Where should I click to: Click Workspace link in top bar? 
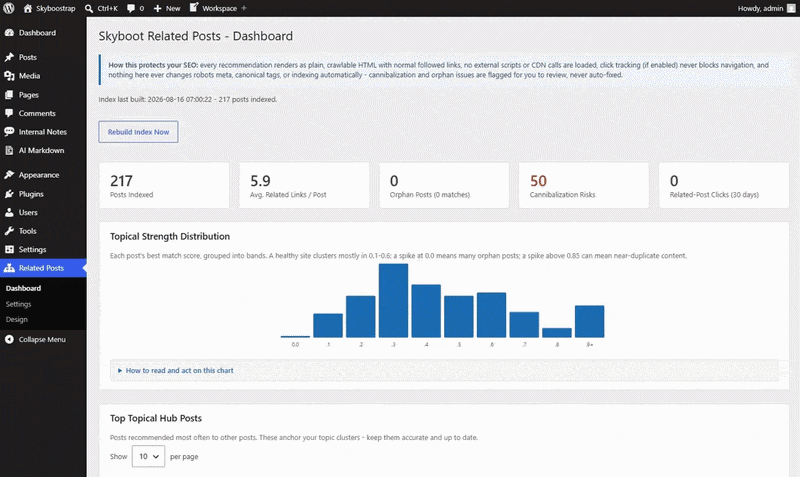pos(219,8)
